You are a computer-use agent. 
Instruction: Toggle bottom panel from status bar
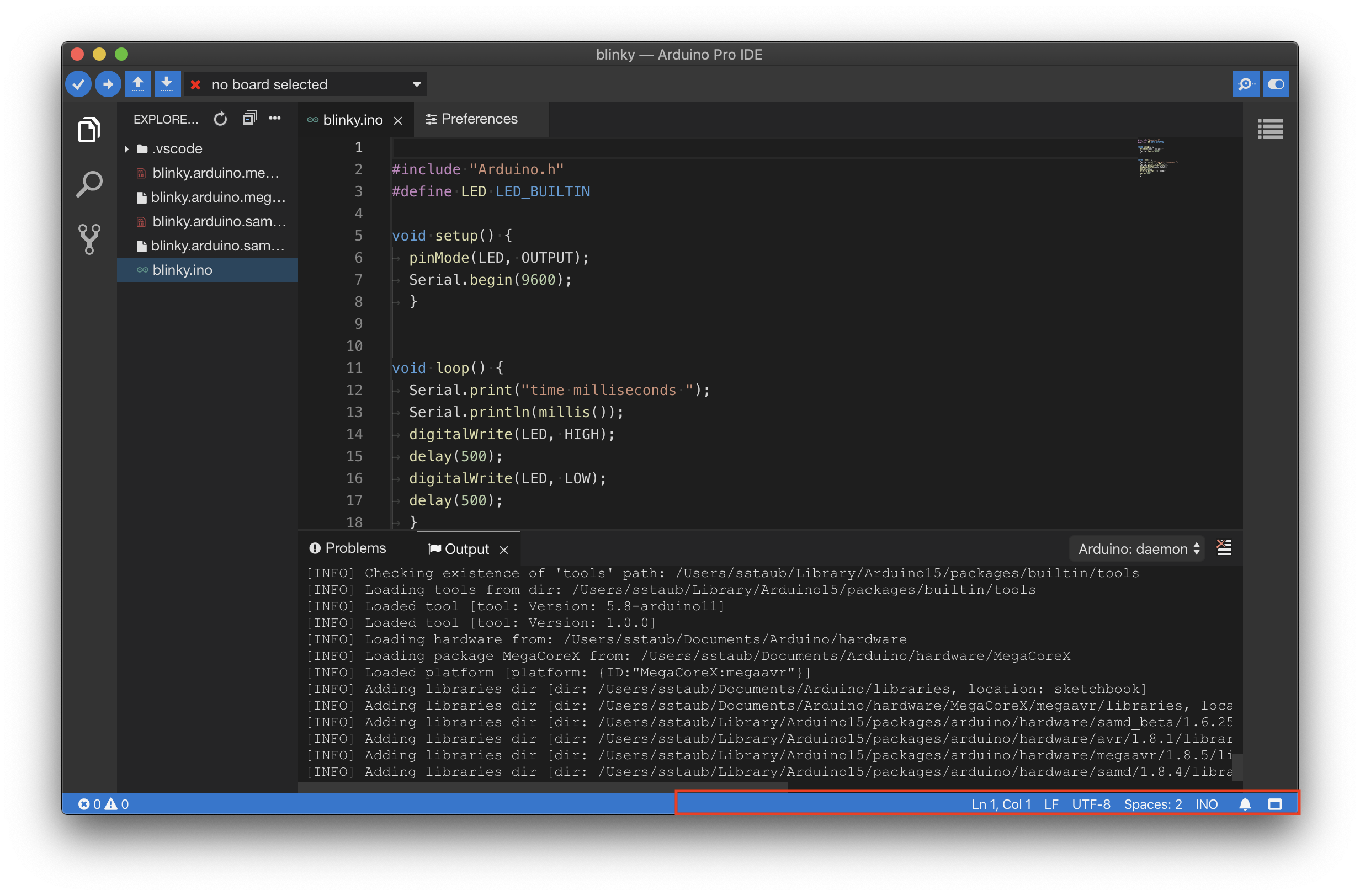point(1274,804)
